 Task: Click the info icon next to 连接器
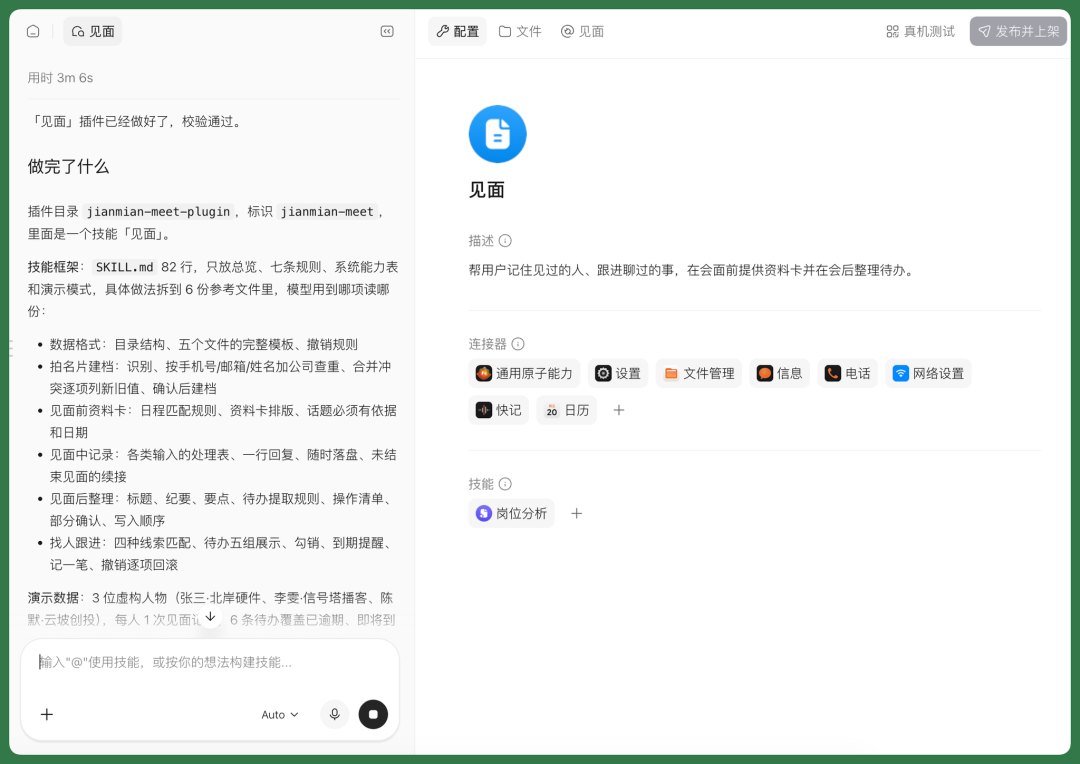pos(518,344)
